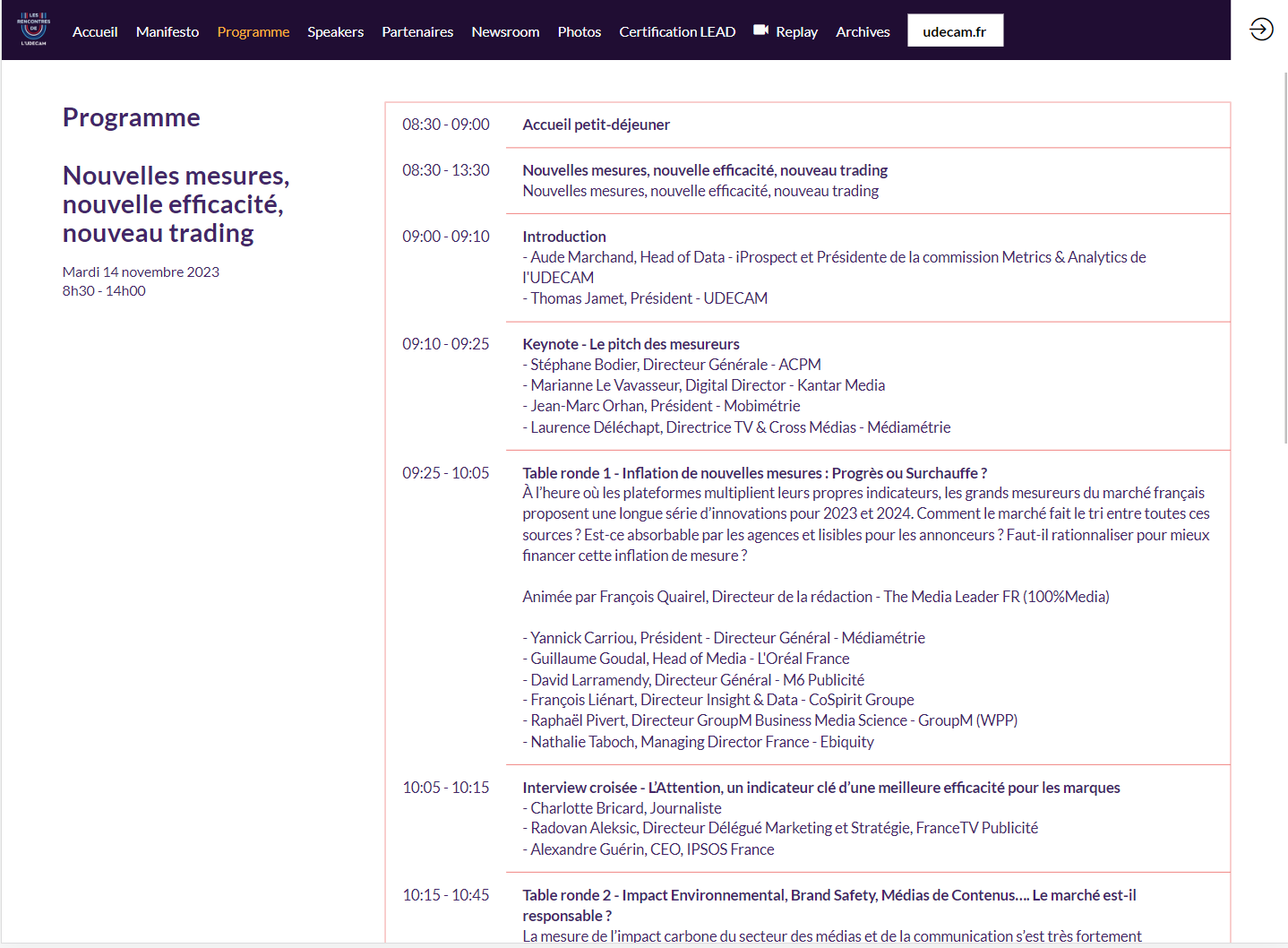The height and width of the screenshot is (948, 1288).
Task: Select speaker line 'Yannick Carriou' Médiamétrie
Action: tap(724, 638)
